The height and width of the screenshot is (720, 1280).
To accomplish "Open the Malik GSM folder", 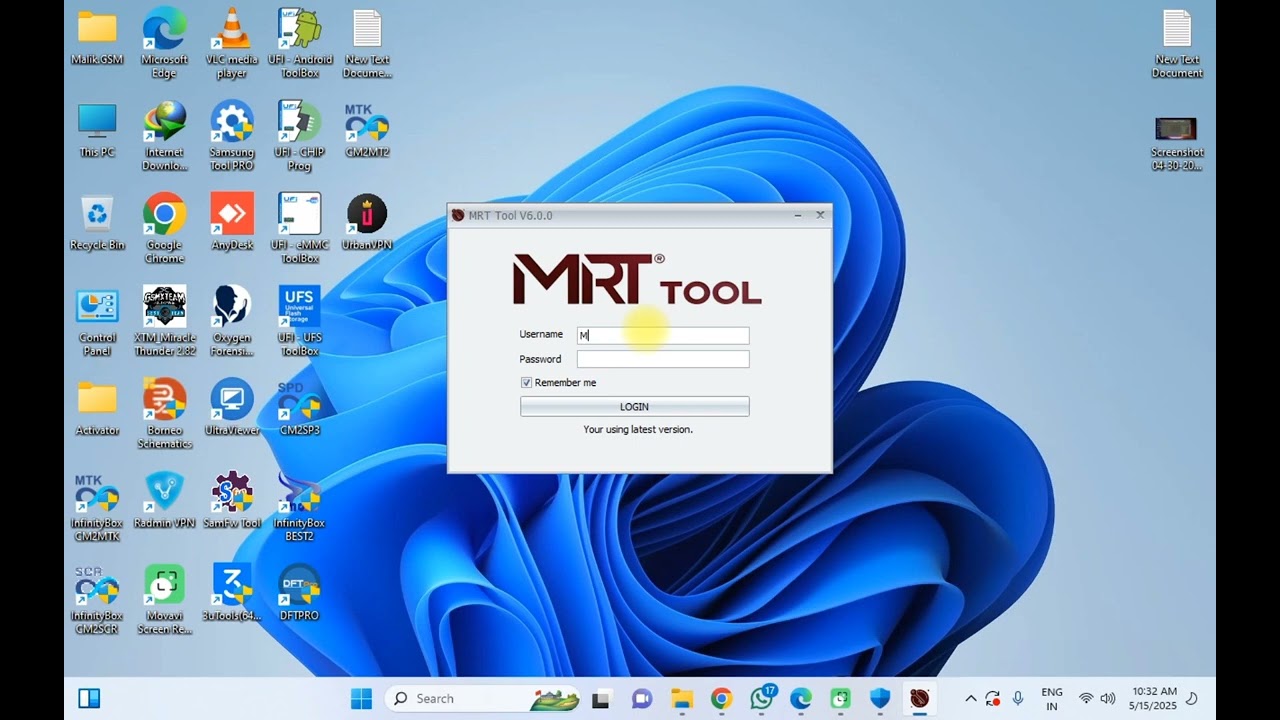I will 97,38.
